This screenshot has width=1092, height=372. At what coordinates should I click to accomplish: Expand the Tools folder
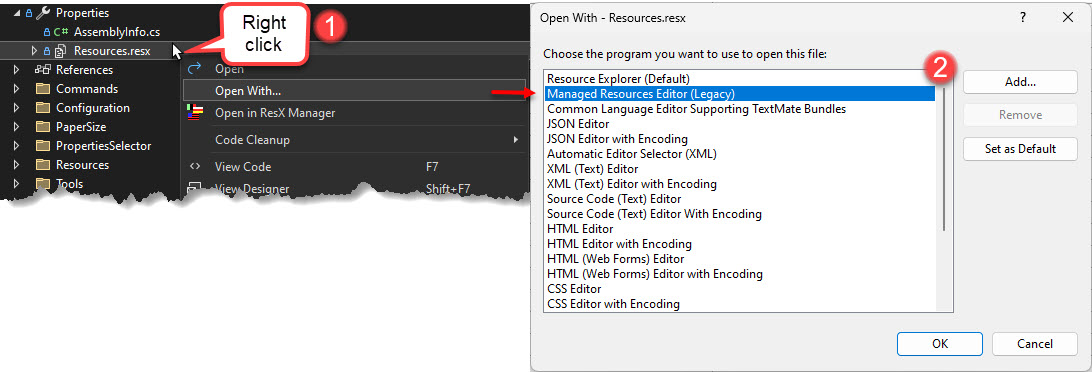[17, 184]
